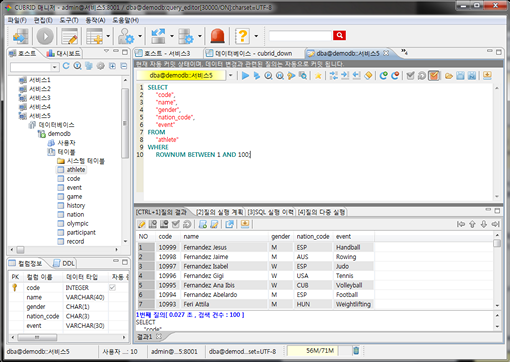
Task: Switch to the [4] multi-query execution tab
Action: click(x=321, y=212)
